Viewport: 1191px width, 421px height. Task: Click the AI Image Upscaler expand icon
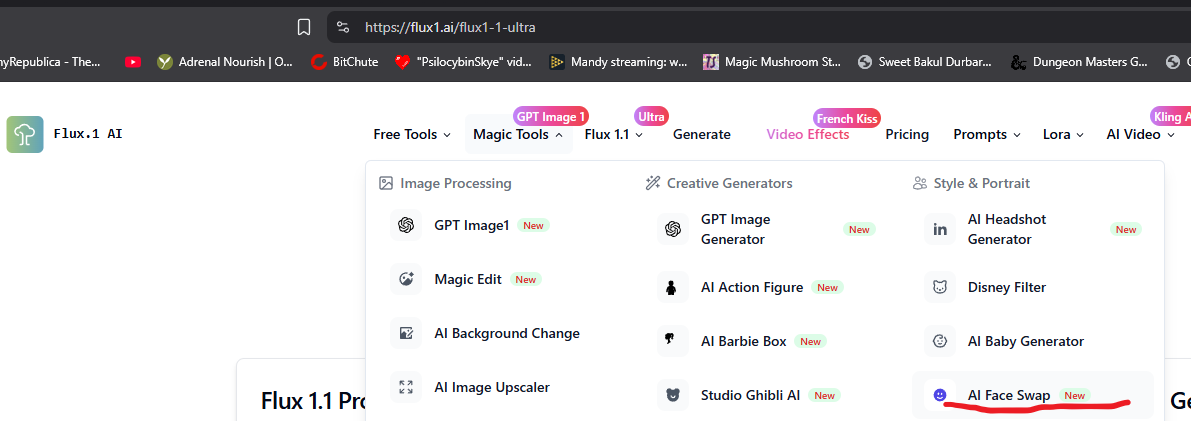406,387
